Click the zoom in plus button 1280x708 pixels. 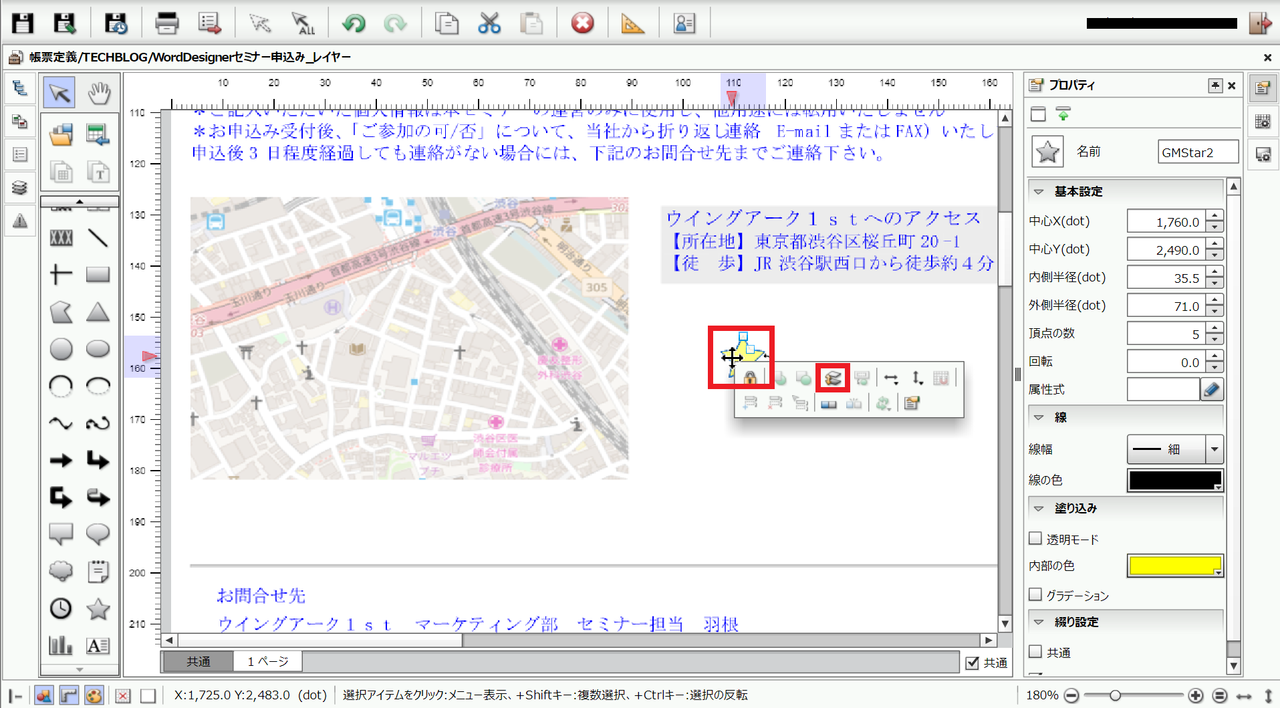pos(1196,695)
